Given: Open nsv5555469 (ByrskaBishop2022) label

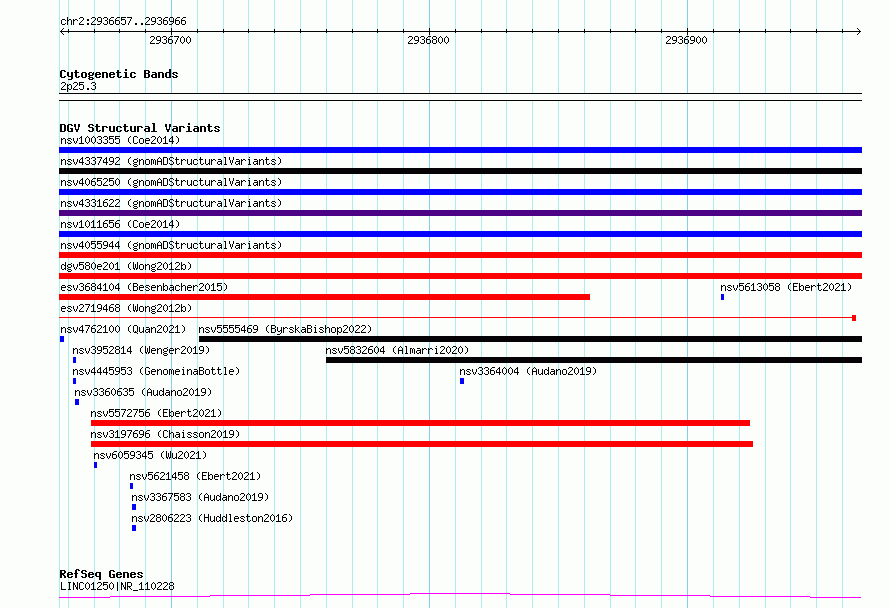Looking at the screenshot, I should (285, 329).
